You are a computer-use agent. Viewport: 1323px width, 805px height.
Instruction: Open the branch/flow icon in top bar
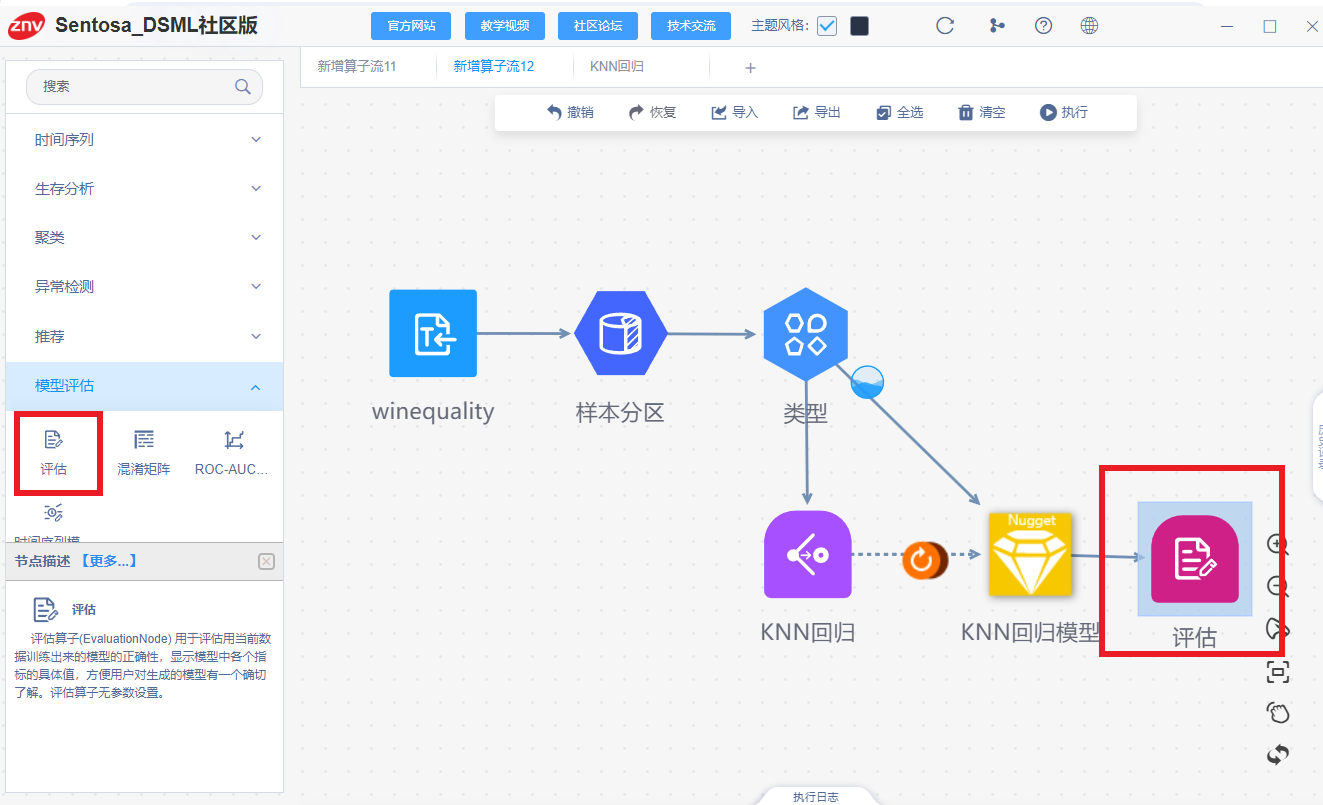pos(996,26)
